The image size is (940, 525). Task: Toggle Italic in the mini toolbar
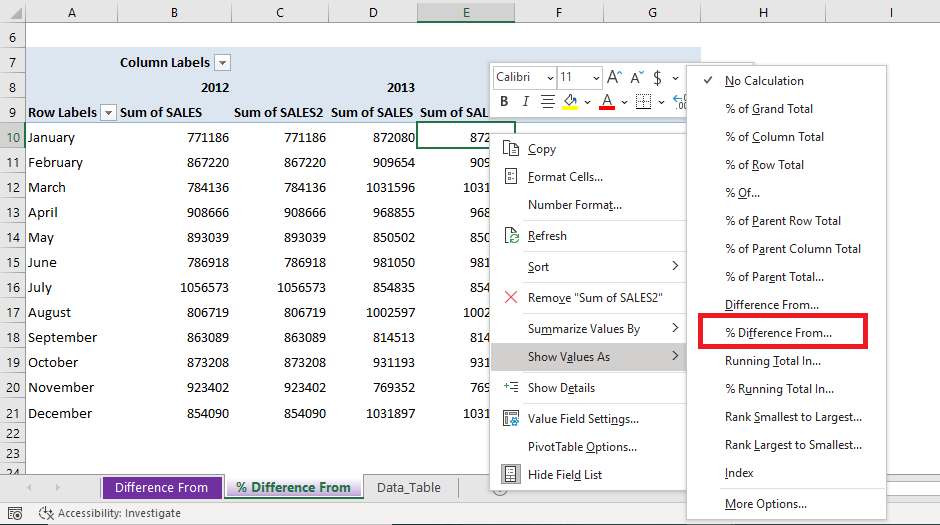525,101
